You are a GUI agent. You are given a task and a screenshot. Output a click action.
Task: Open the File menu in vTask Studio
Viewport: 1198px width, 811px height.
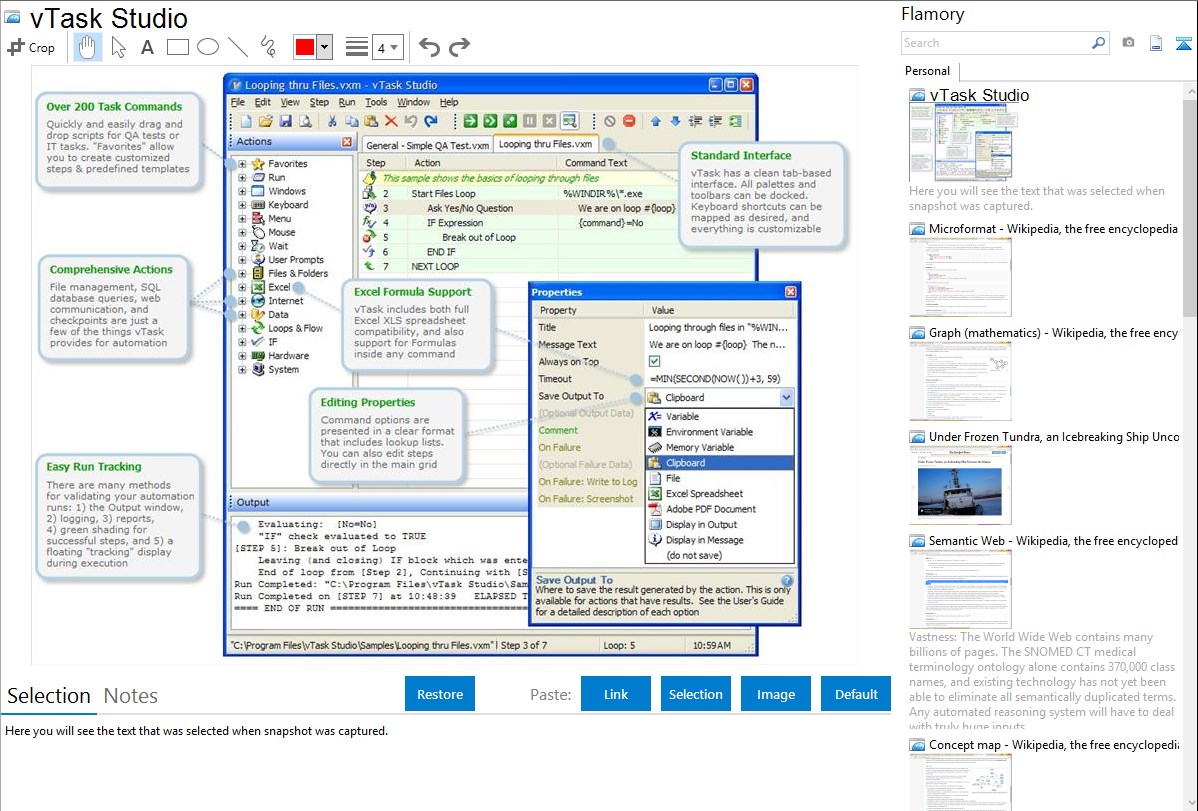pyautogui.click(x=238, y=102)
